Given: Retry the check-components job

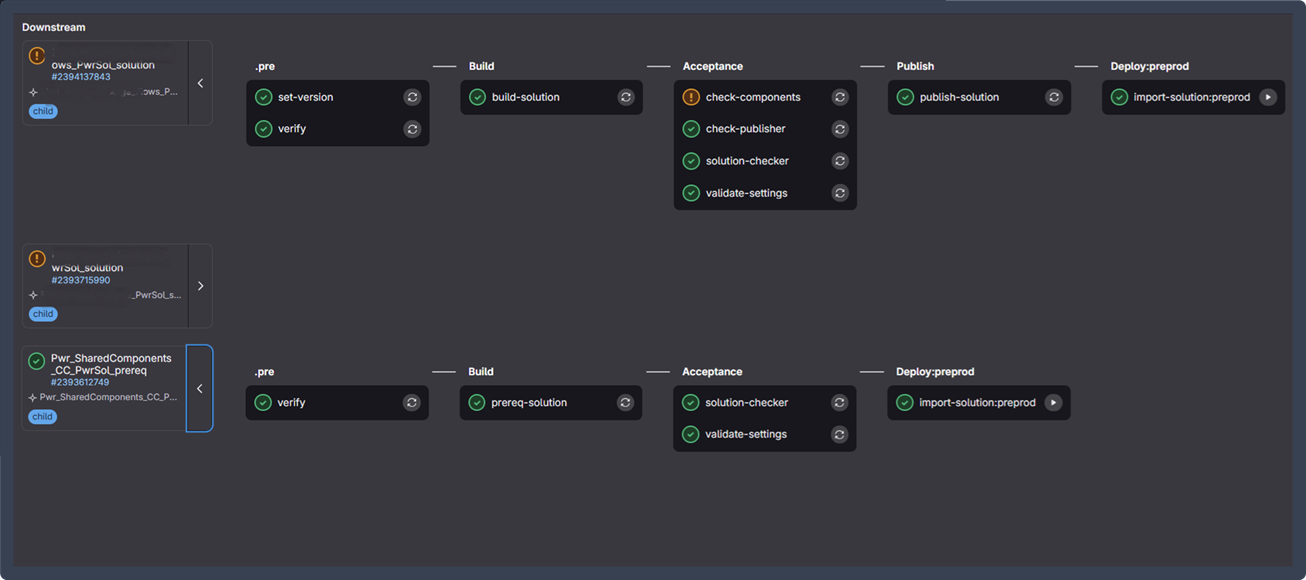Looking at the screenshot, I should pyautogui.click(x=840, y=97).
